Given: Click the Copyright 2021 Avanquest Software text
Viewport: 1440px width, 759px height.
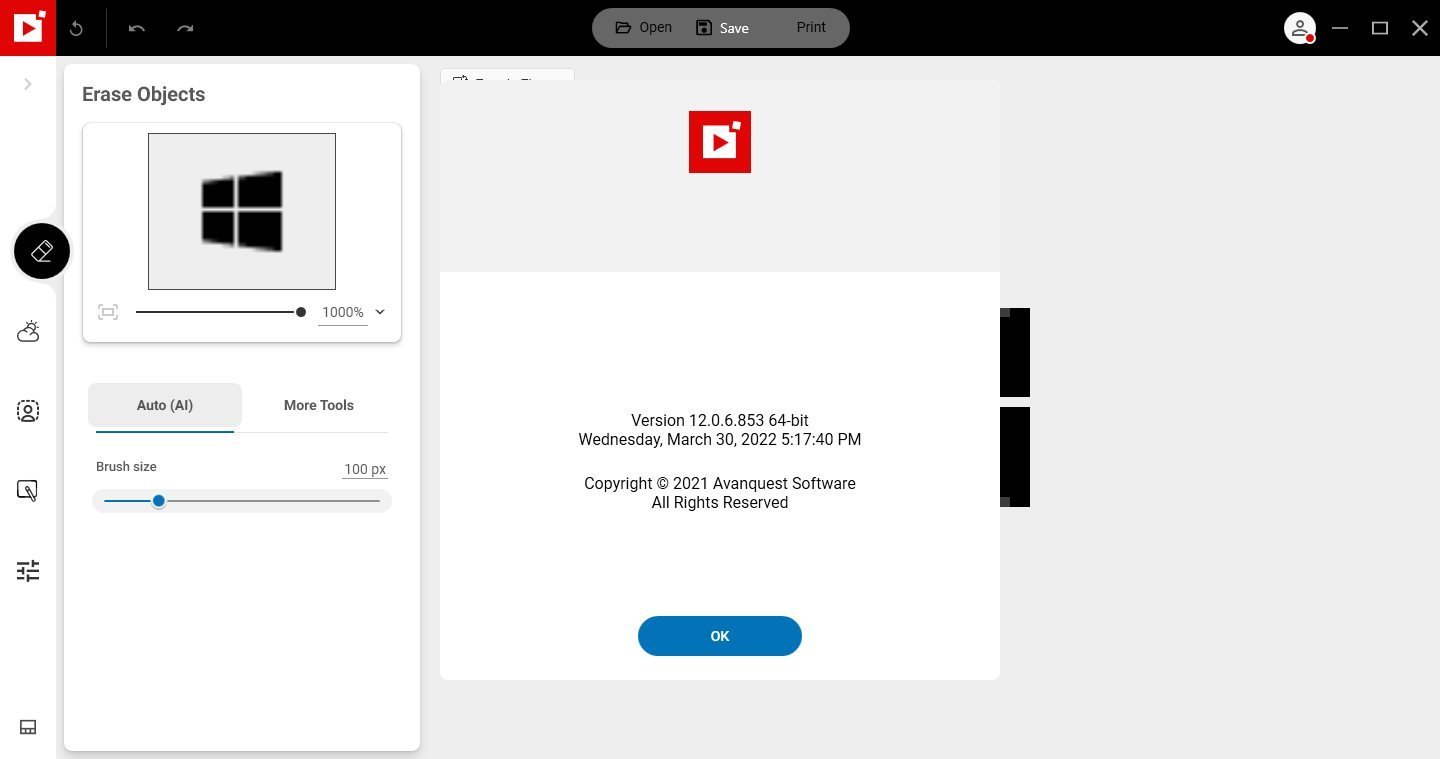Looking at the screenshot, I should tap(720, 483).
